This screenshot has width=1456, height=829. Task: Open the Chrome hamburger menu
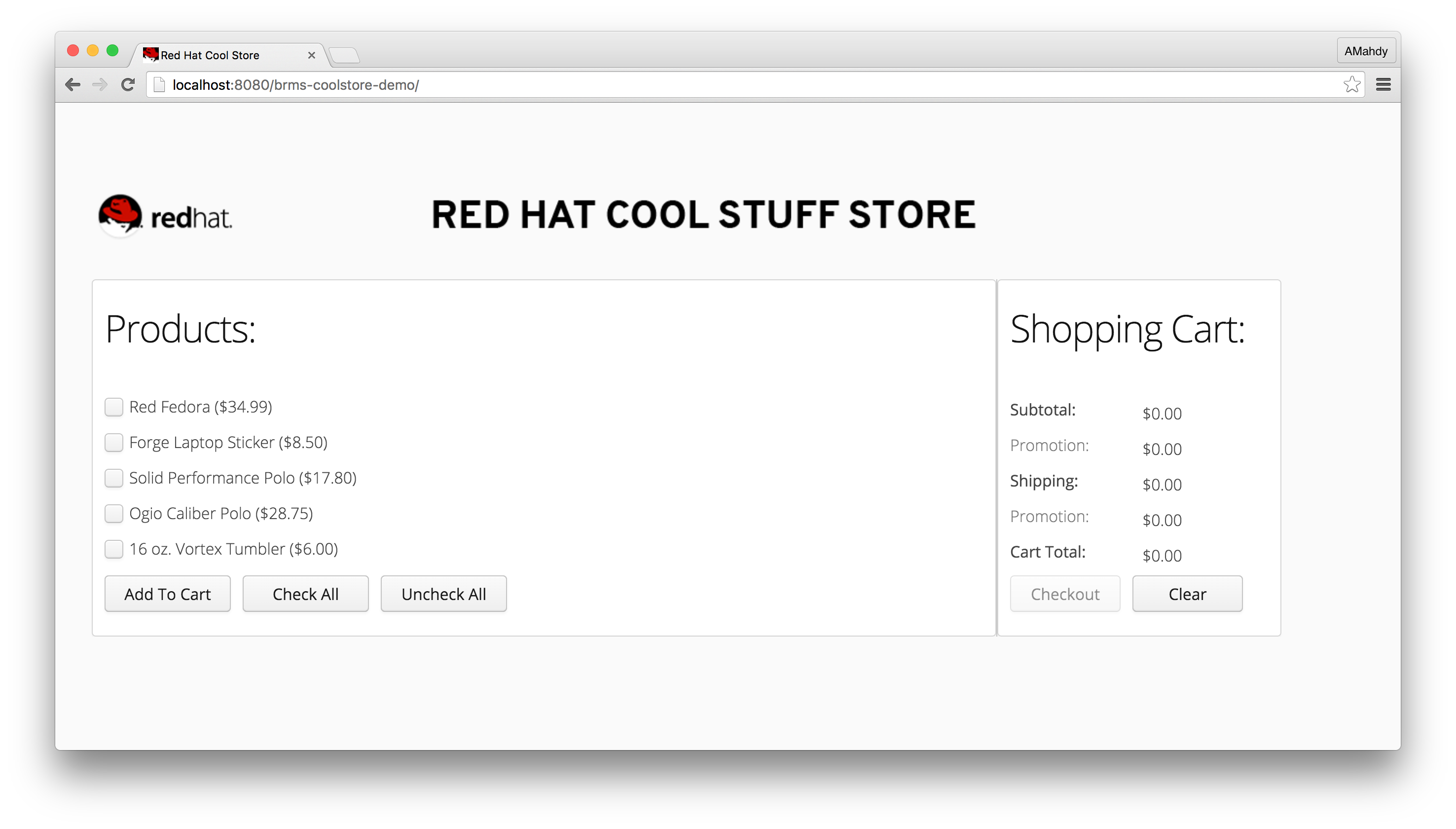click(1383, 85)
